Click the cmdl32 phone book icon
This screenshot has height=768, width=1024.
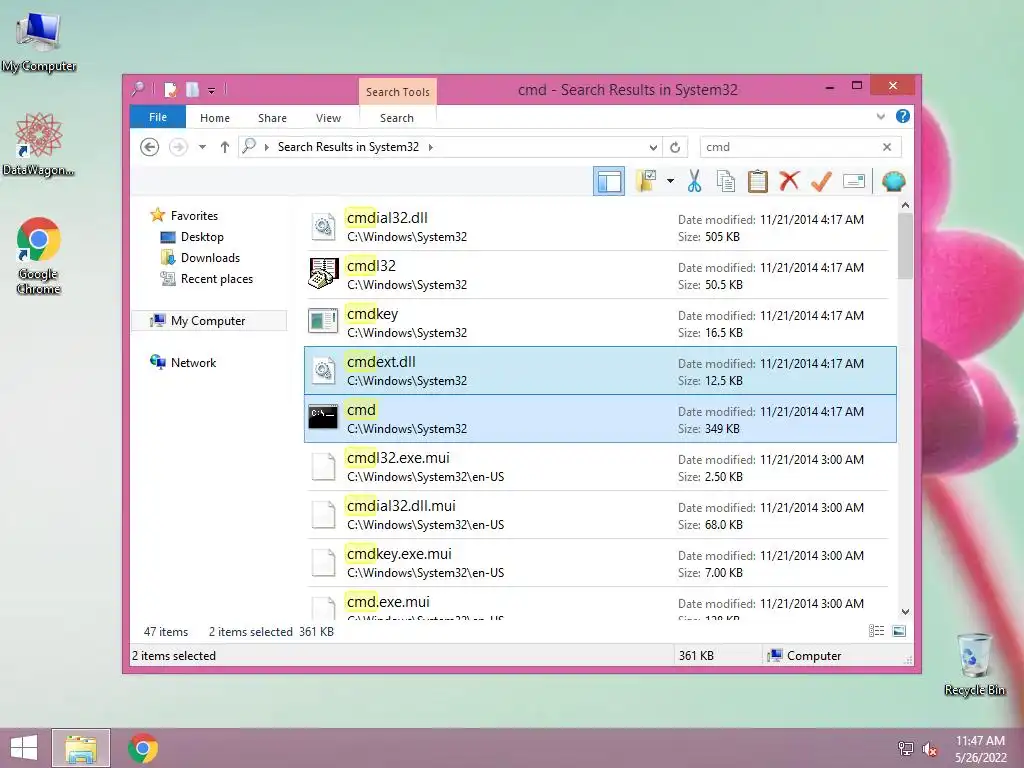coord(323,273)
